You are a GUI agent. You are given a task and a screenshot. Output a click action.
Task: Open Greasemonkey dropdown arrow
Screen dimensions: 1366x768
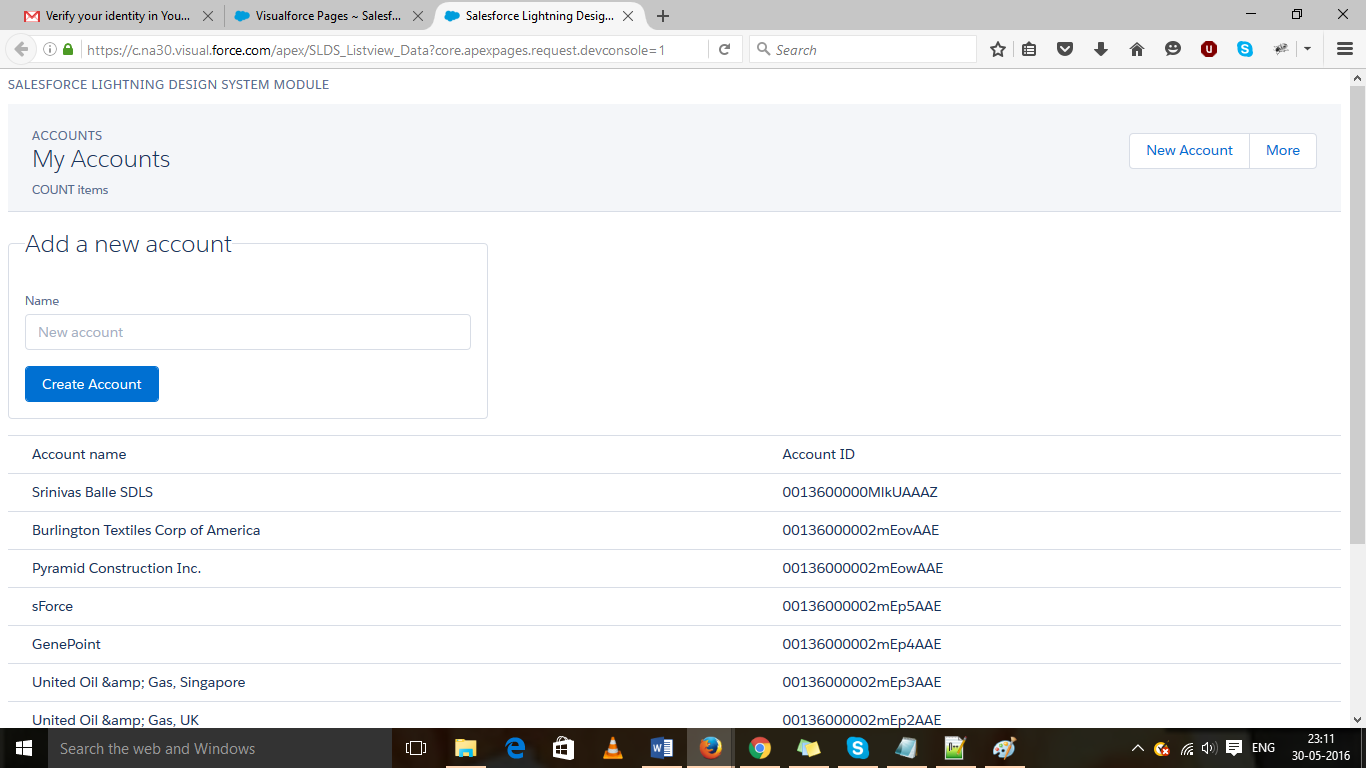click(x=1307, y=49)
